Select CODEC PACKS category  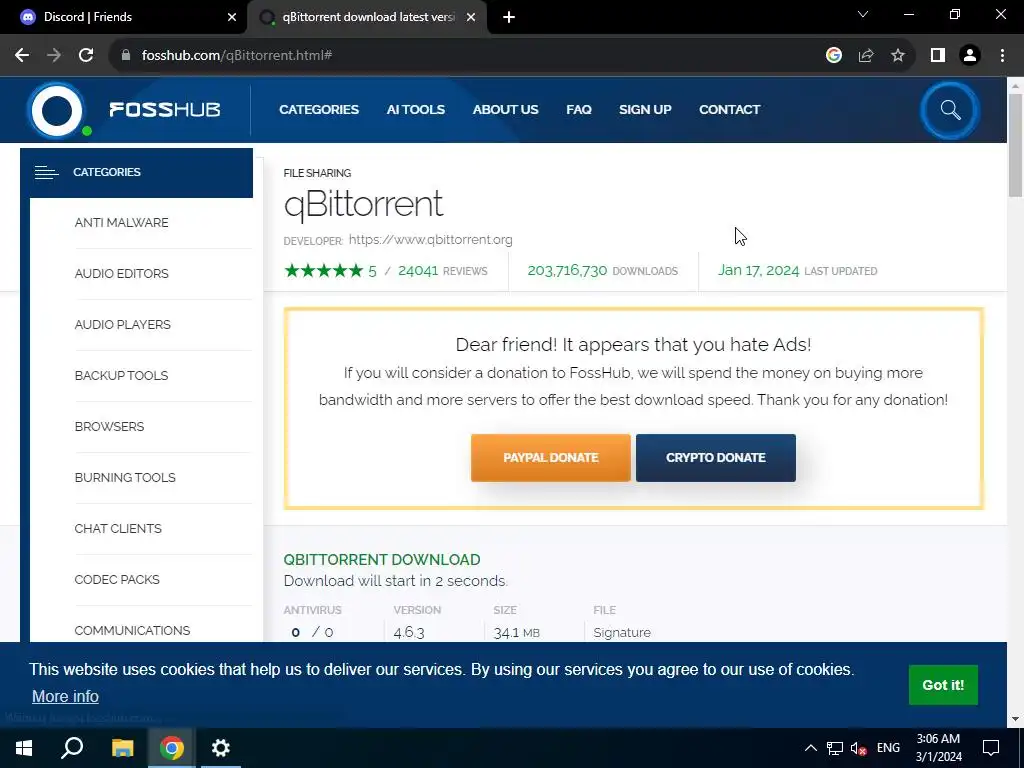pyautogui.click(x=117, y=579)
